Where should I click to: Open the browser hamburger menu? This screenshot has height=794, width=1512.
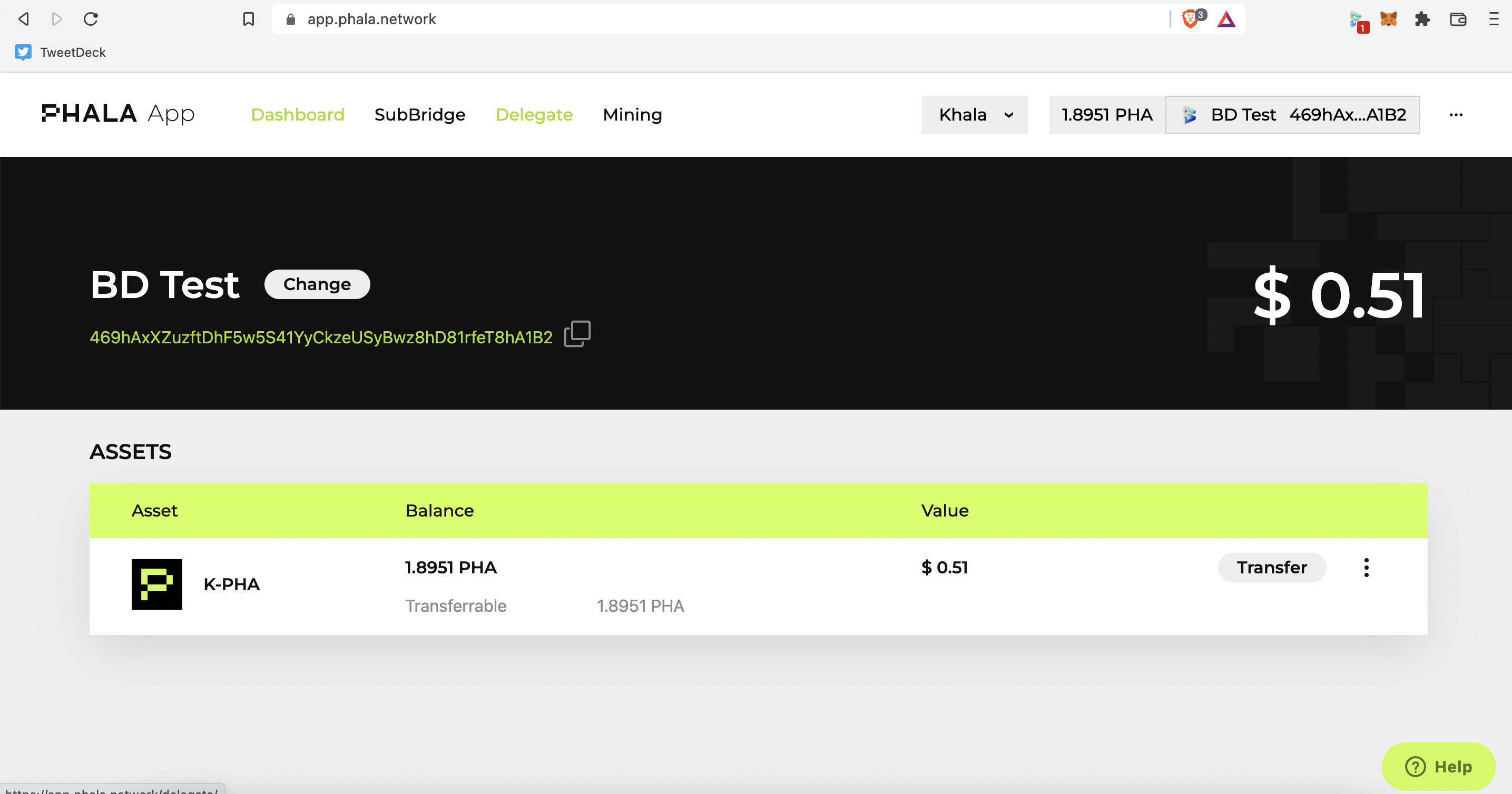pyautogui.click(x=1494, y=19)
